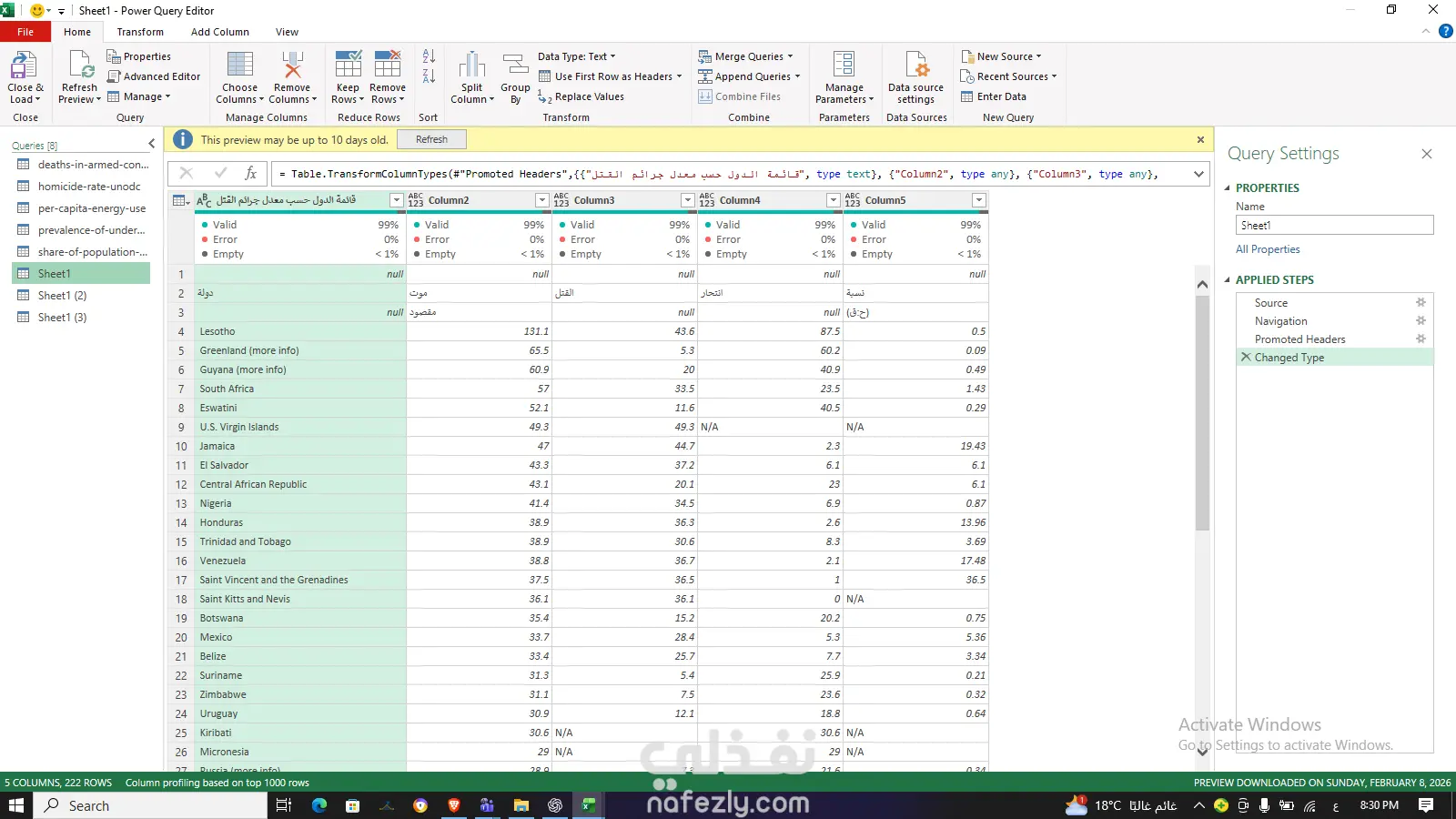
Task: Open Data source settings
Action: (x=915, y=66)
